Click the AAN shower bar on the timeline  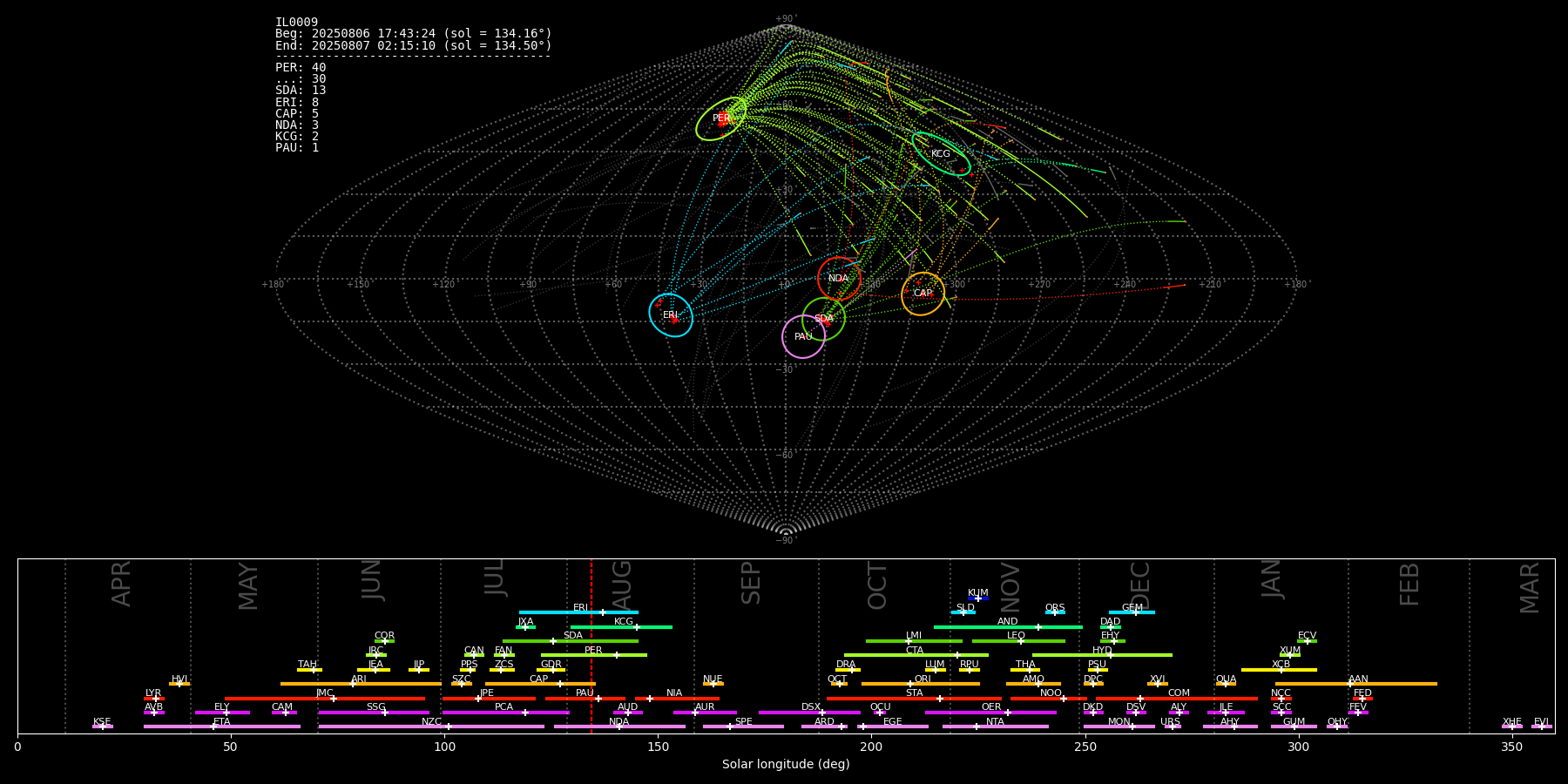pyautogui.click(x=1356, y=684)
